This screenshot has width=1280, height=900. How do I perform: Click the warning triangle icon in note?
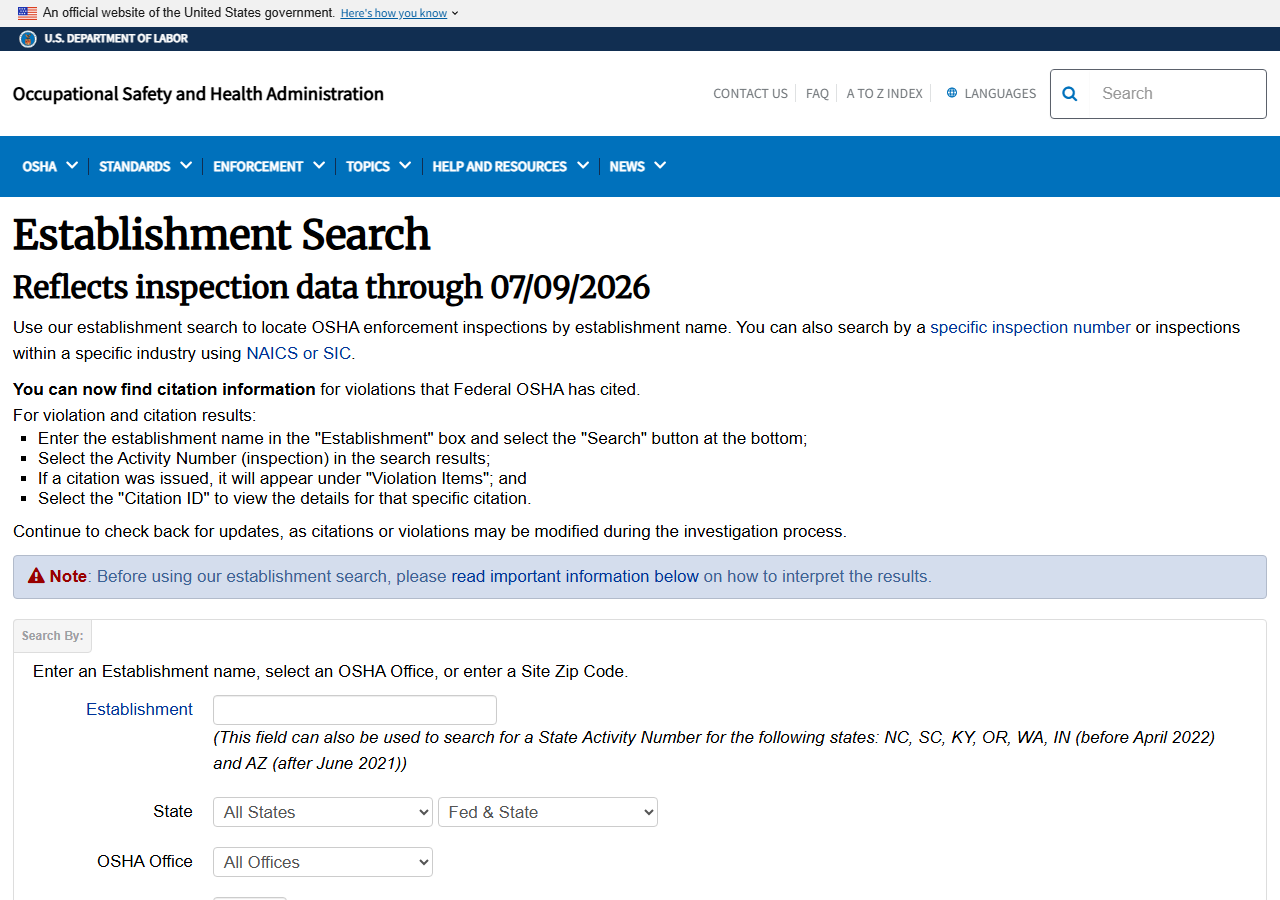pyautogui.click(x=36, y=576)
